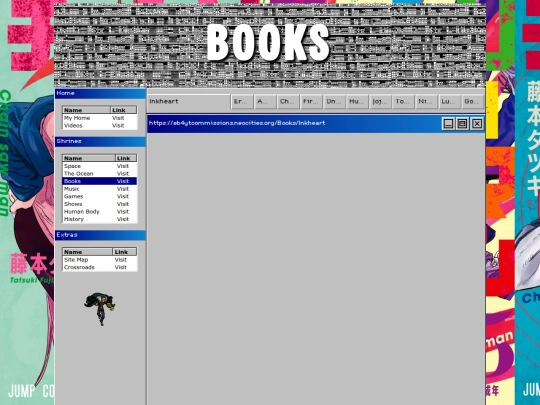Click the Name column header in Shrines table

coord(89,158)
